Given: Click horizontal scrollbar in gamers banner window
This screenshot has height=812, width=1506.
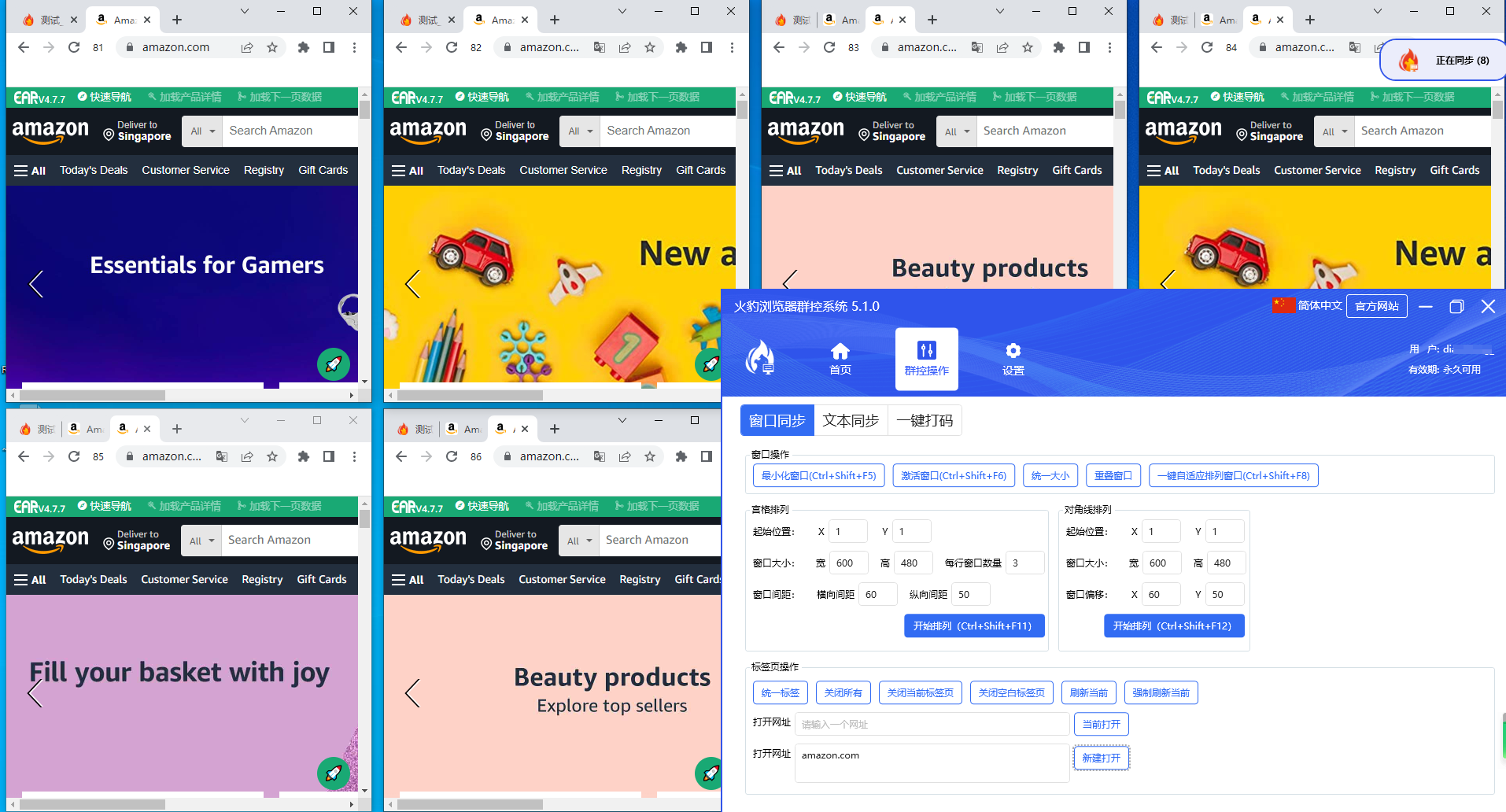Looking at the screenshot, I should click(93, 395).
